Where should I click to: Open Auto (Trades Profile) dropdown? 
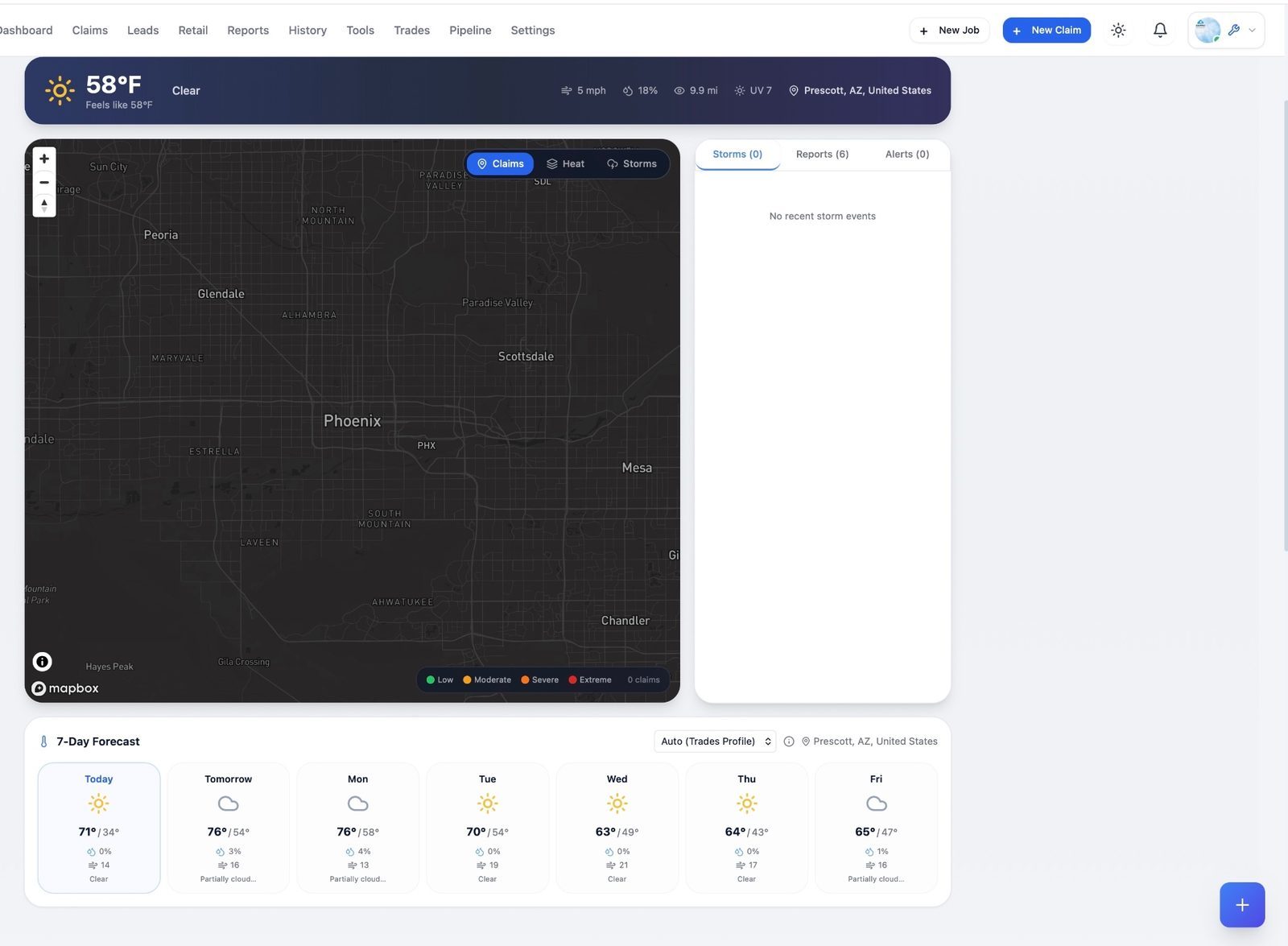[715, 742]
